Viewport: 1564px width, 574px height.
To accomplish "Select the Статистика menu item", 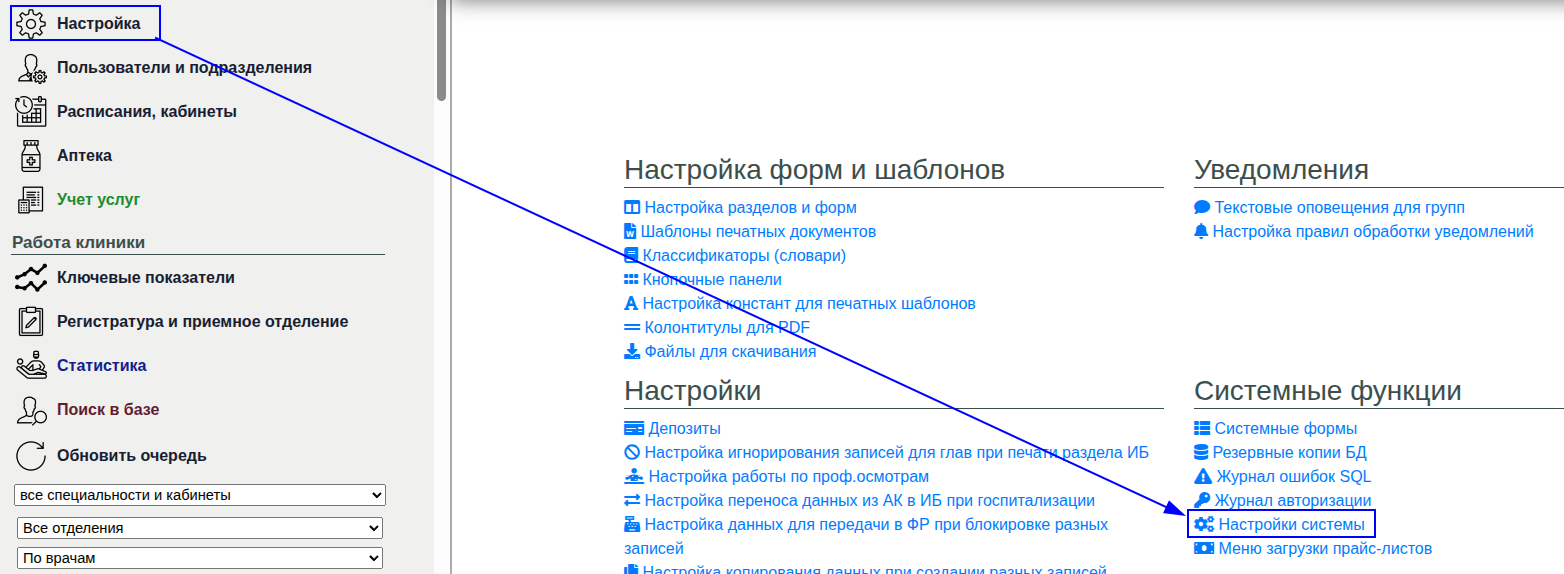I will 101,366.
